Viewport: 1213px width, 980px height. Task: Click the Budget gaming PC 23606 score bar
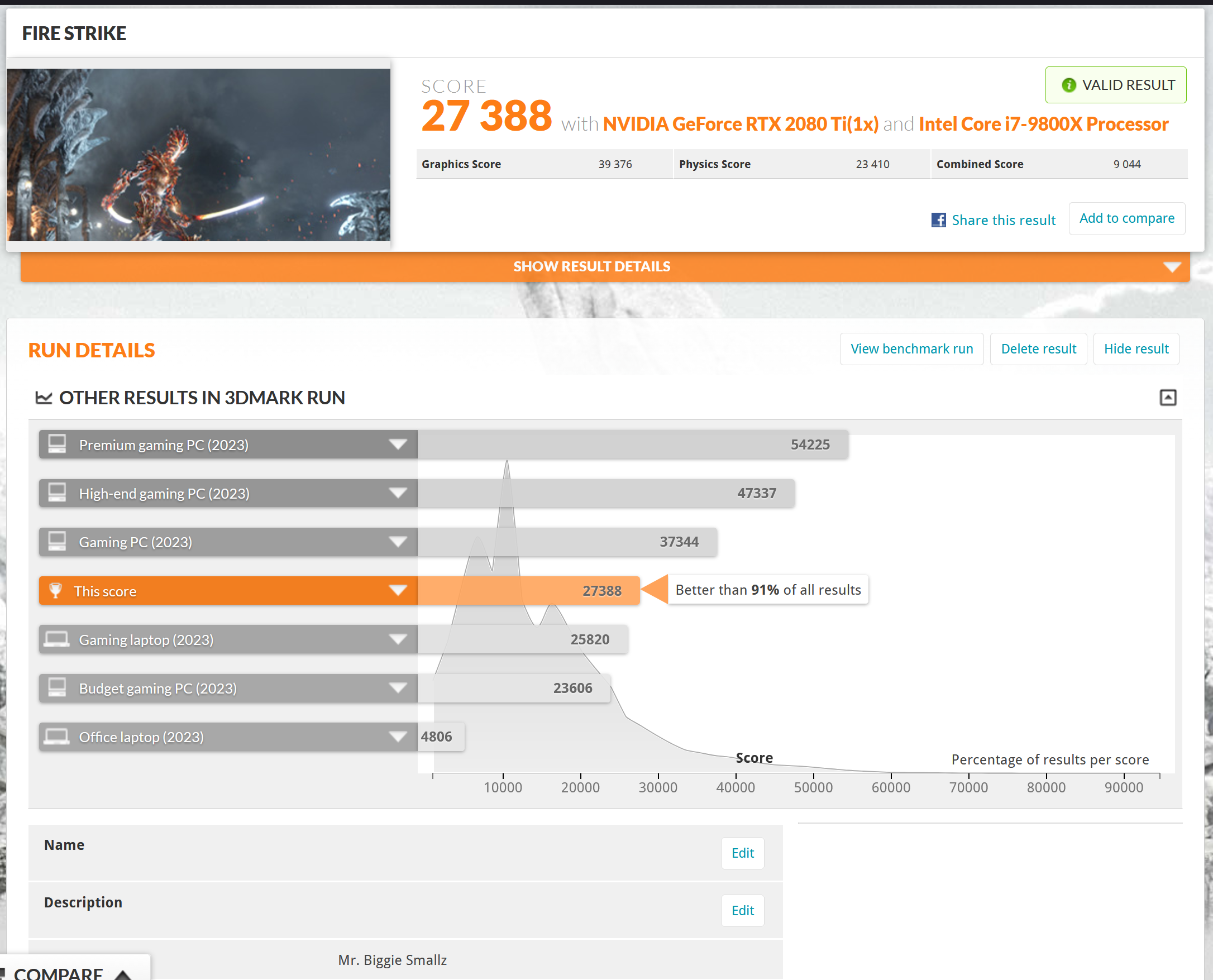tap(514, 688)
